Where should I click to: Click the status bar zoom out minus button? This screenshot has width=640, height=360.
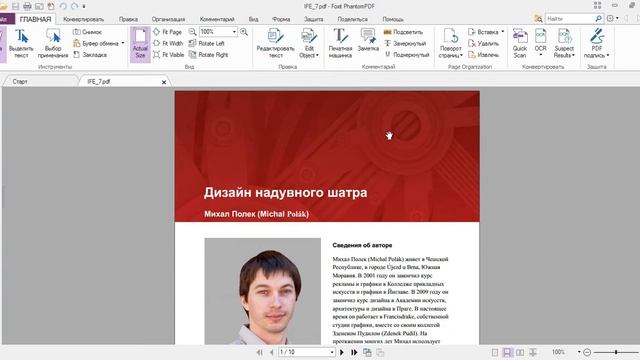pyautogui.click(x=587, y=352)
